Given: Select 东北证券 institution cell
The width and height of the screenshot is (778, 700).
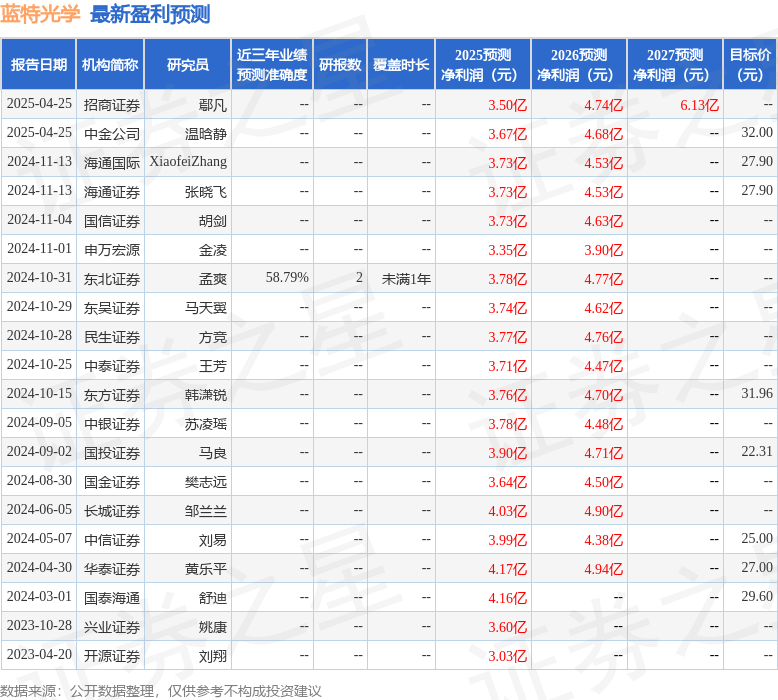Looking at the screenshot, I should pos(112,279).
